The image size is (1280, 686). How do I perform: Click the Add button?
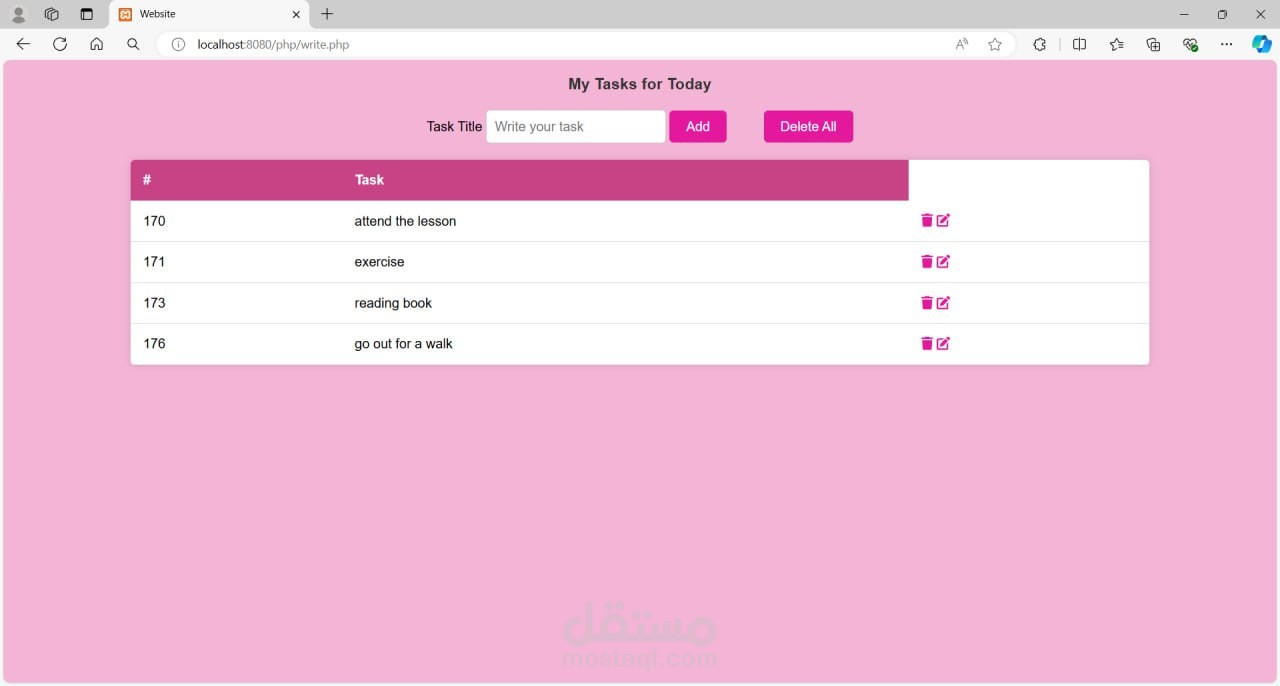coord(697,126)
